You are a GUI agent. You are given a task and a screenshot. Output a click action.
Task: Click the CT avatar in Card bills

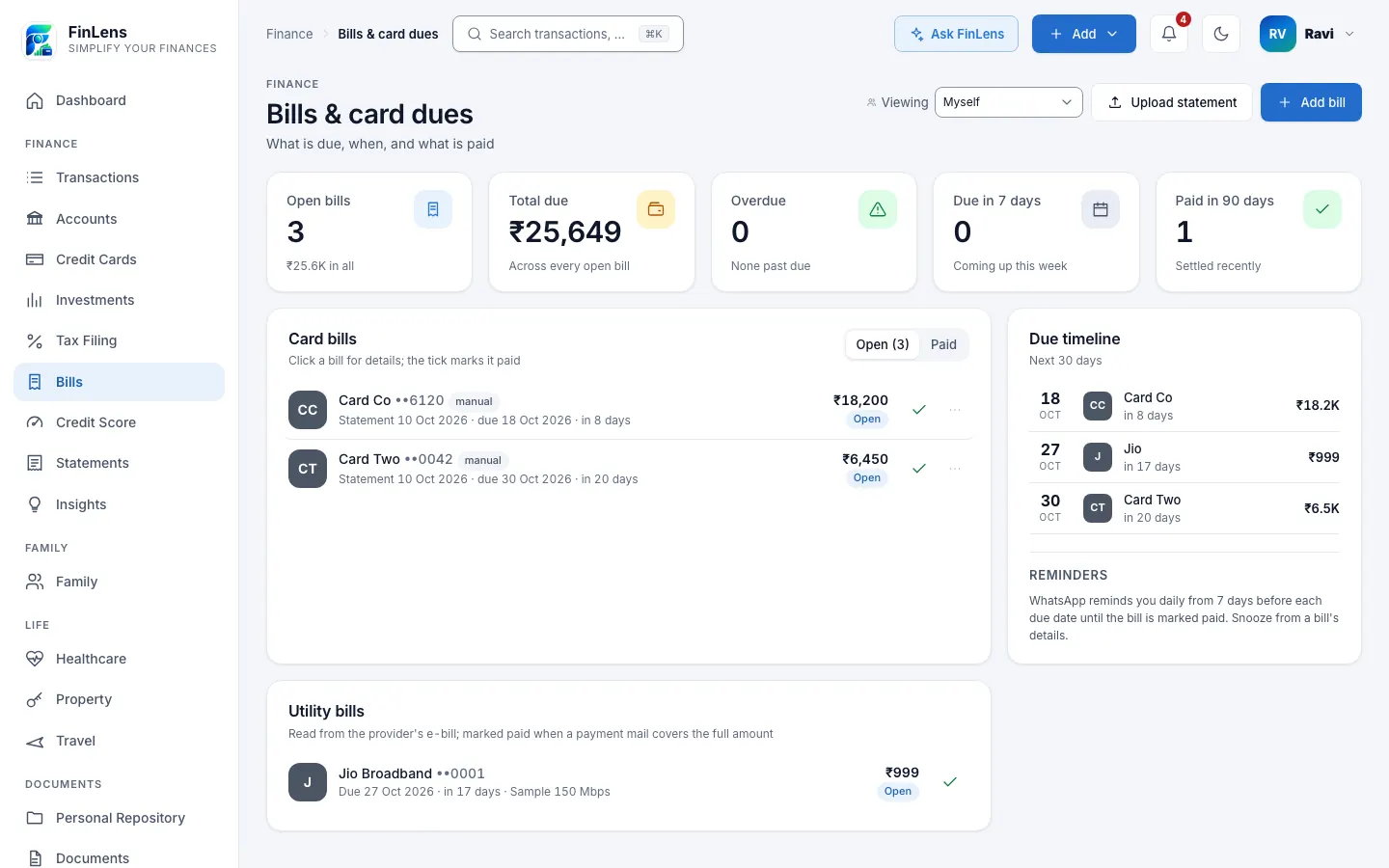(x=308, y=469)
